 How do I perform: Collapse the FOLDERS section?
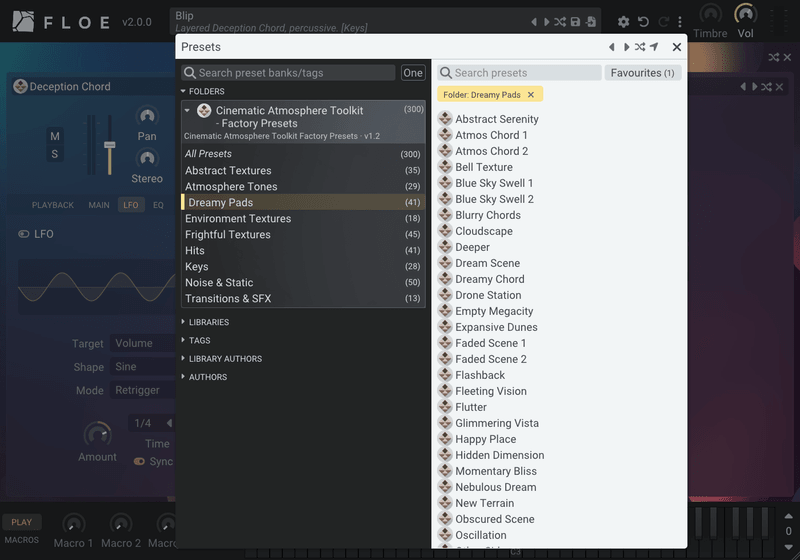[x=203, y=91]
